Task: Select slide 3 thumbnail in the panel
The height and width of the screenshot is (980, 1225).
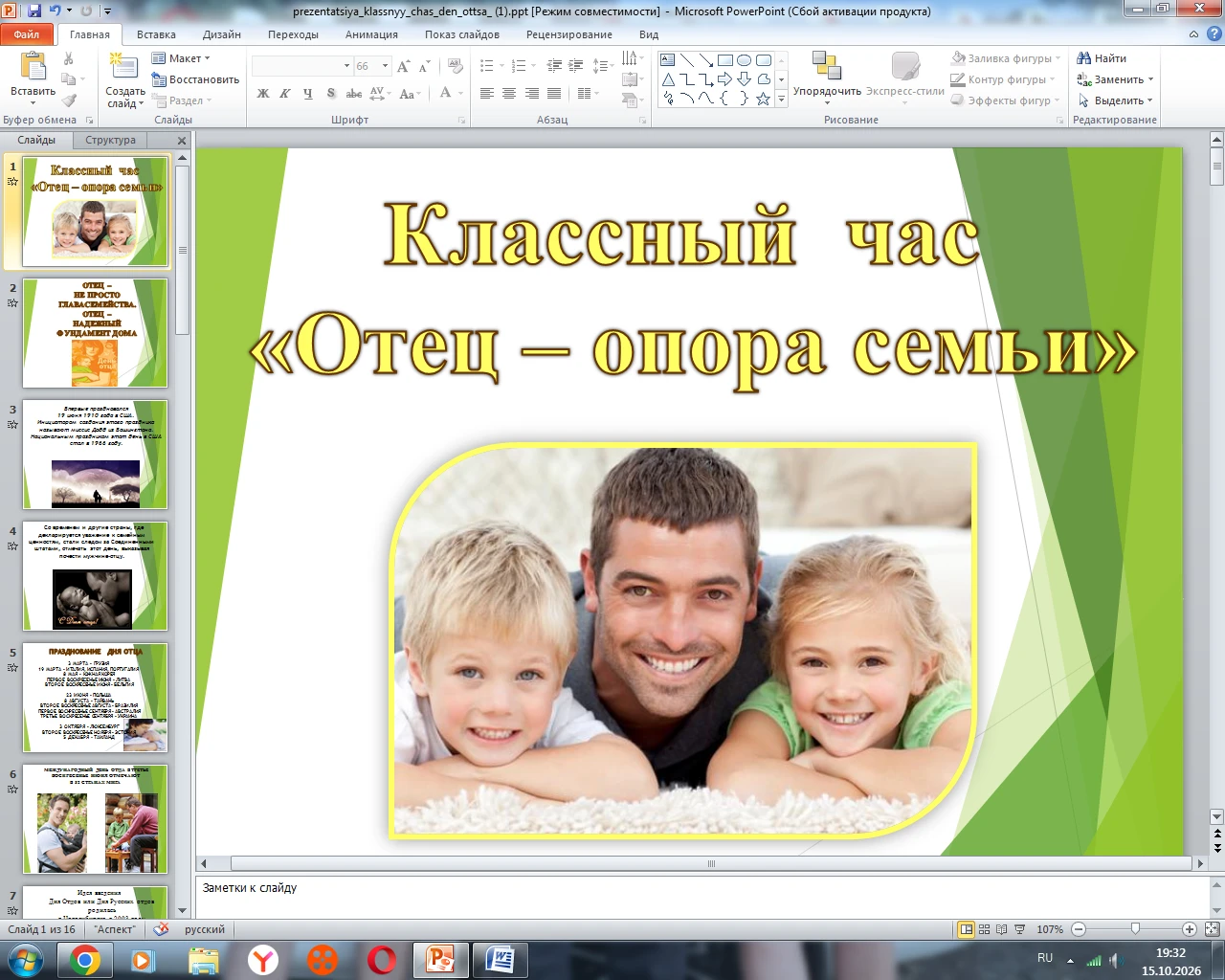Action: tap(95, 455)
